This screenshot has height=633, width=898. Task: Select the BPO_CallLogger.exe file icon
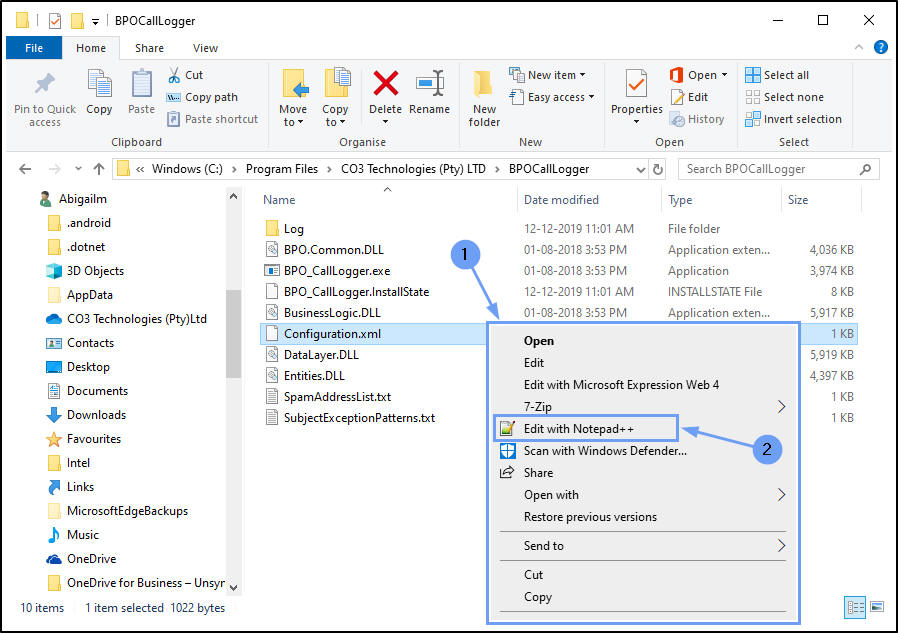pyautogui.click(x=271, y=270)
